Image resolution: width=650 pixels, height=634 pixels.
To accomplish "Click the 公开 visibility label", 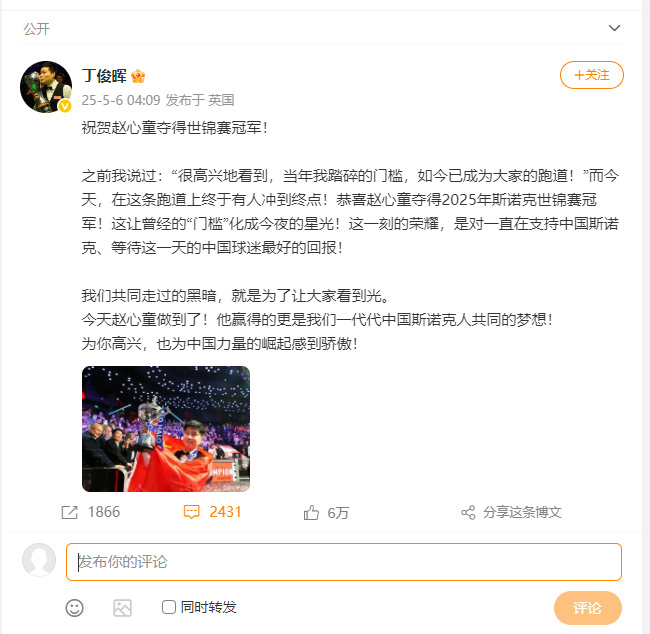I will 36,29.
